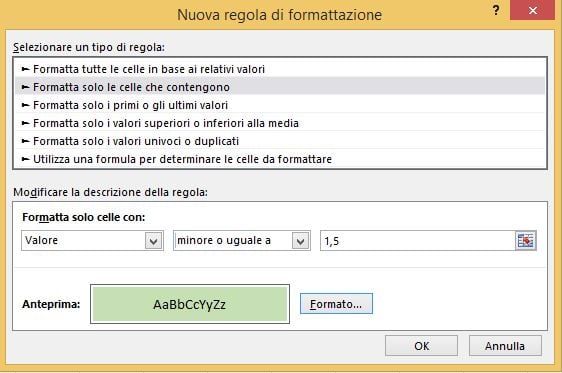Click the help question mark icon
Image resolution: width=562 pixels, height=373 pixels.
pyautogui.click(x=496, y=10)
